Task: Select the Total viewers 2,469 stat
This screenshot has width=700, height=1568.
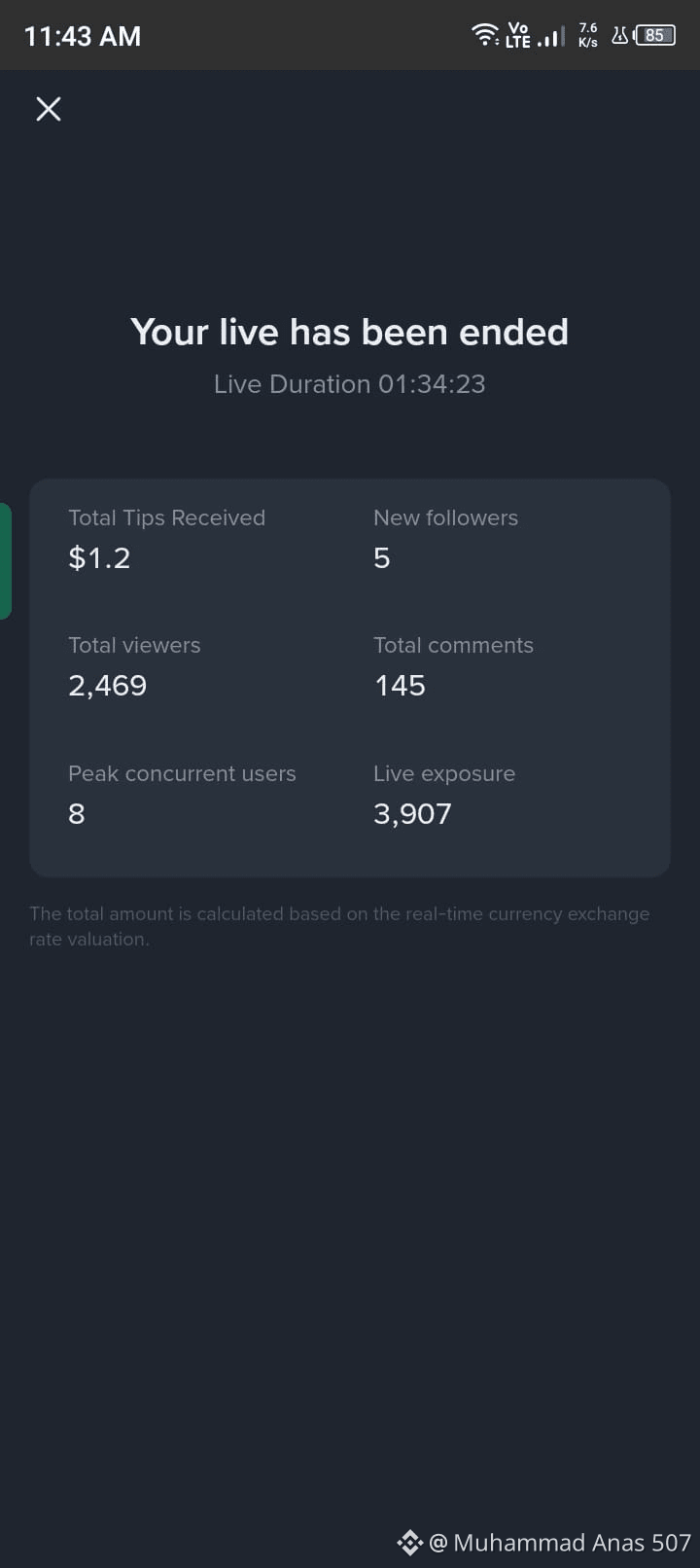Action: pyautogui.click(x=134, y=667)
